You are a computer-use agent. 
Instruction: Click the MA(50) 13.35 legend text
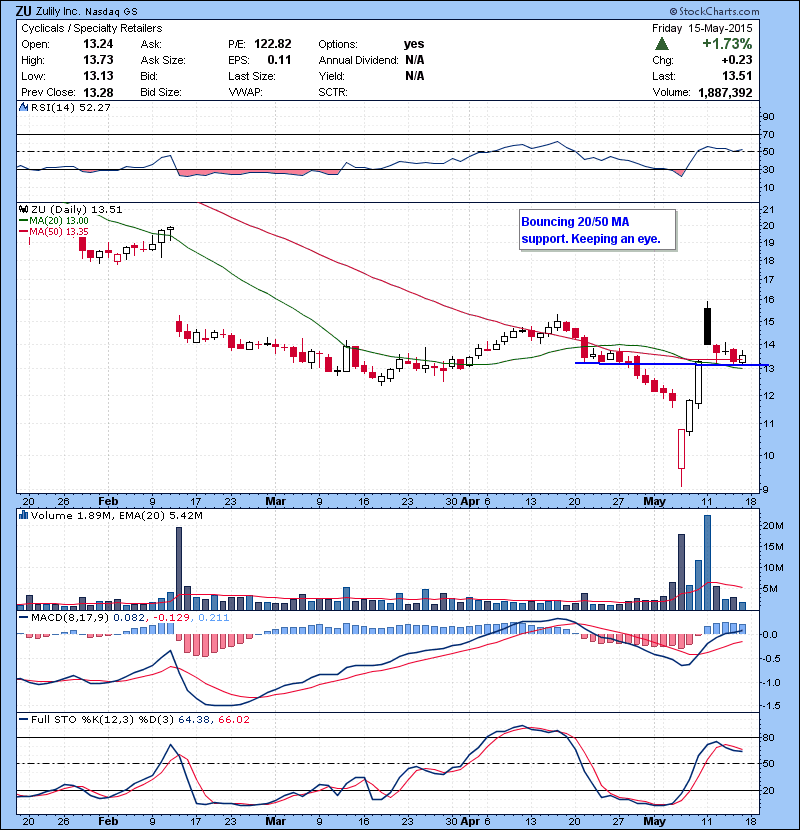[59, 232]
